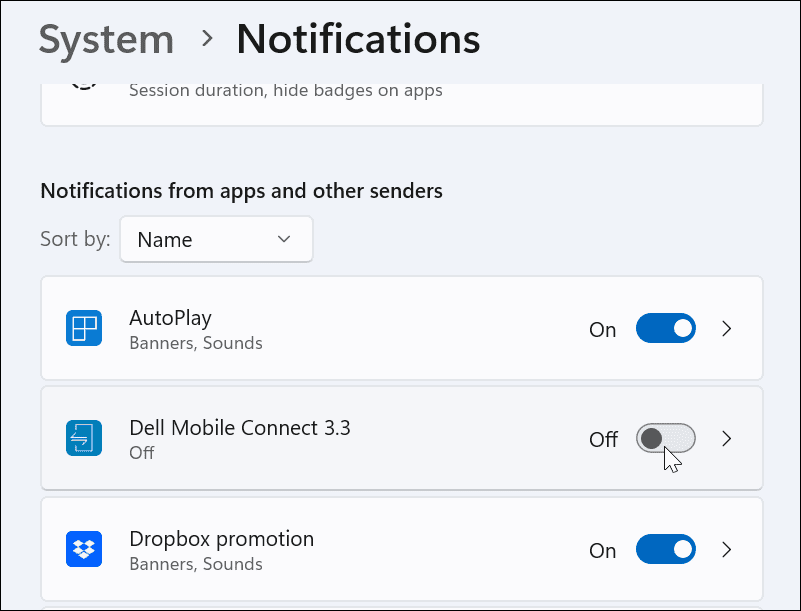Viewport: 801px width, 611px height.
Task: Expand the AutoPlay row chevron
Action: tap(727, 328)
